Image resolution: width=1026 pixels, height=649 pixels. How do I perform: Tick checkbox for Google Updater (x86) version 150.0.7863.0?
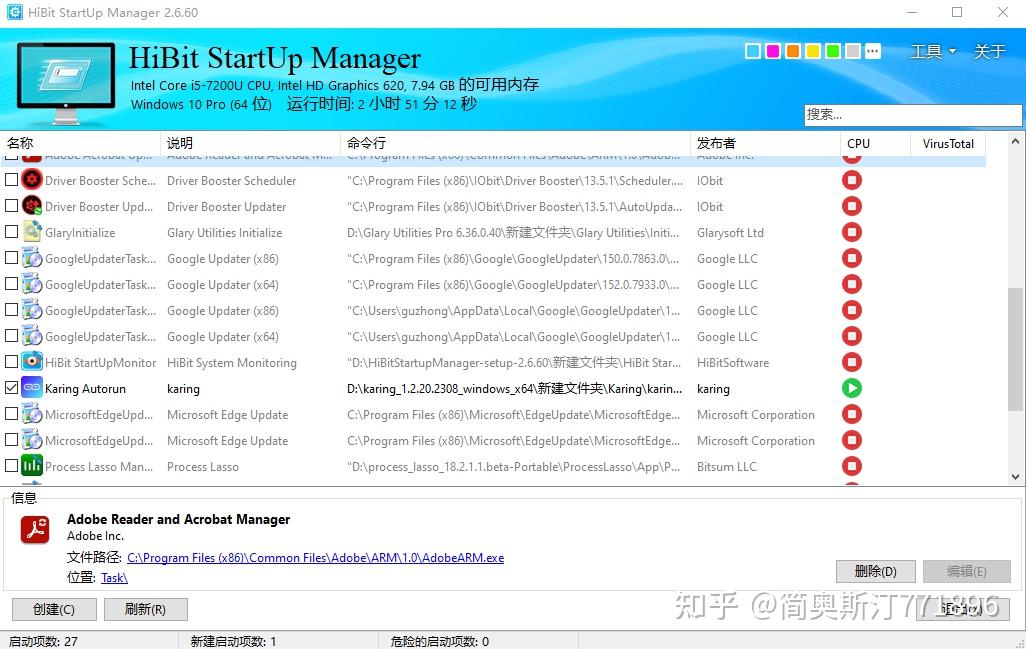pyautogui.click(x=11, y=257)
